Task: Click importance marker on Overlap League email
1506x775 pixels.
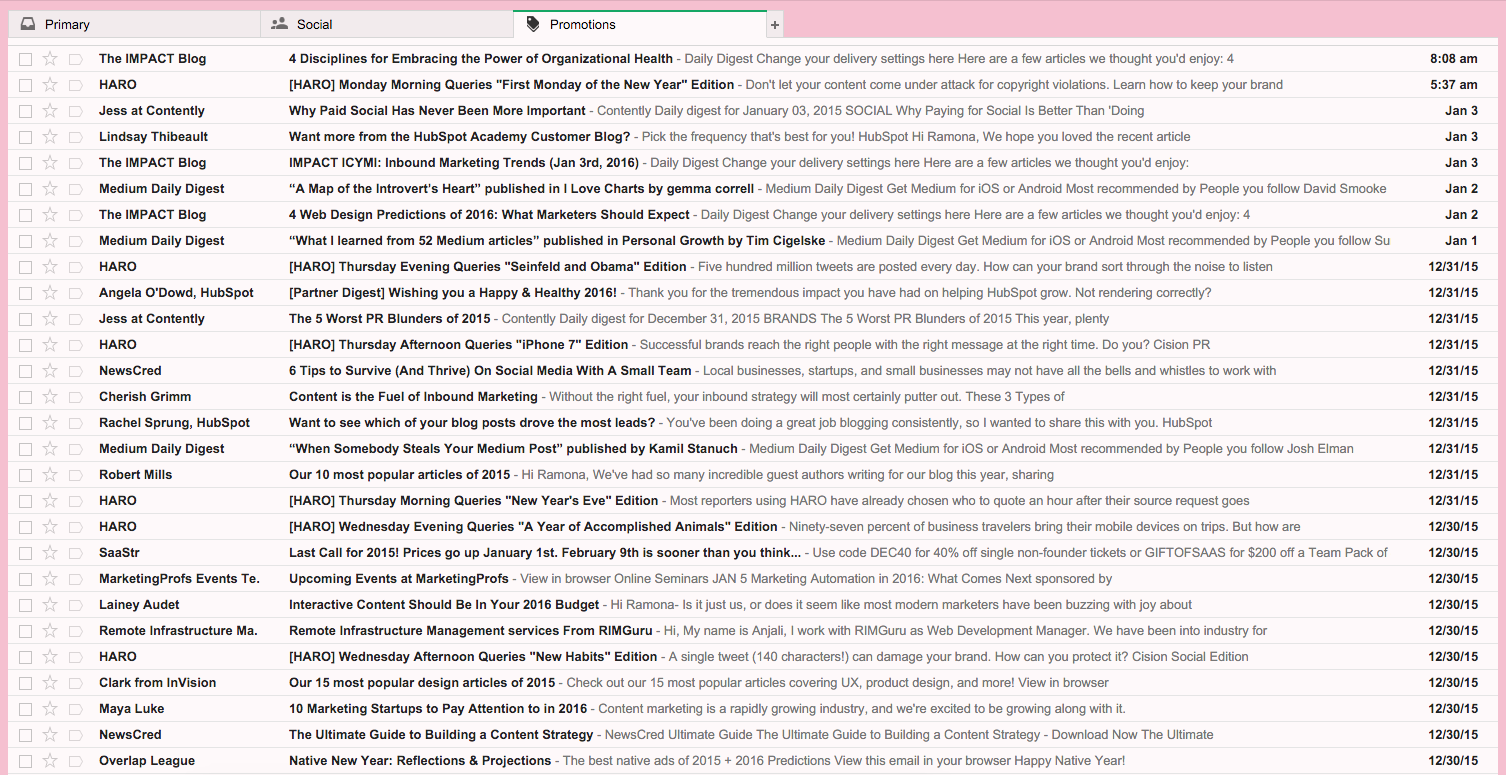Action: (75, 761)
